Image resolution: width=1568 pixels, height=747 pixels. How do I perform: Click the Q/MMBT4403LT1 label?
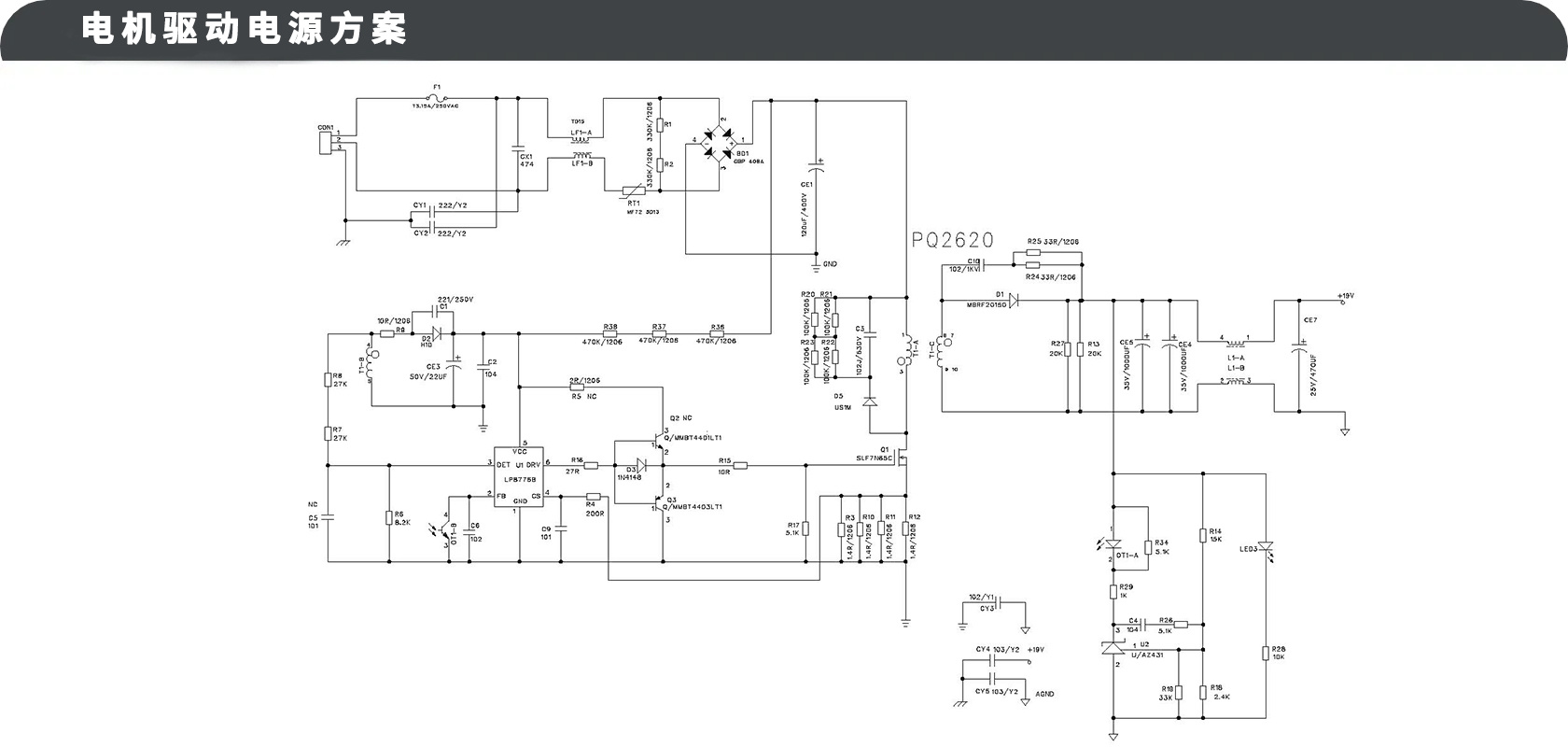(693, 507)
